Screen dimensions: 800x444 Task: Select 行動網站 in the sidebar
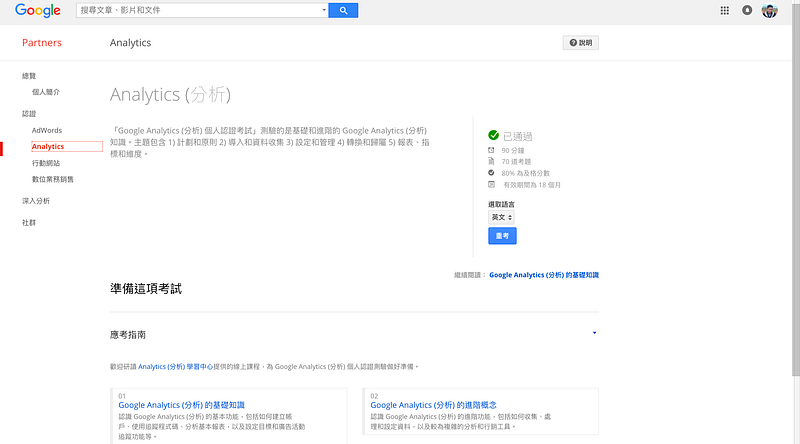[46, 163]
